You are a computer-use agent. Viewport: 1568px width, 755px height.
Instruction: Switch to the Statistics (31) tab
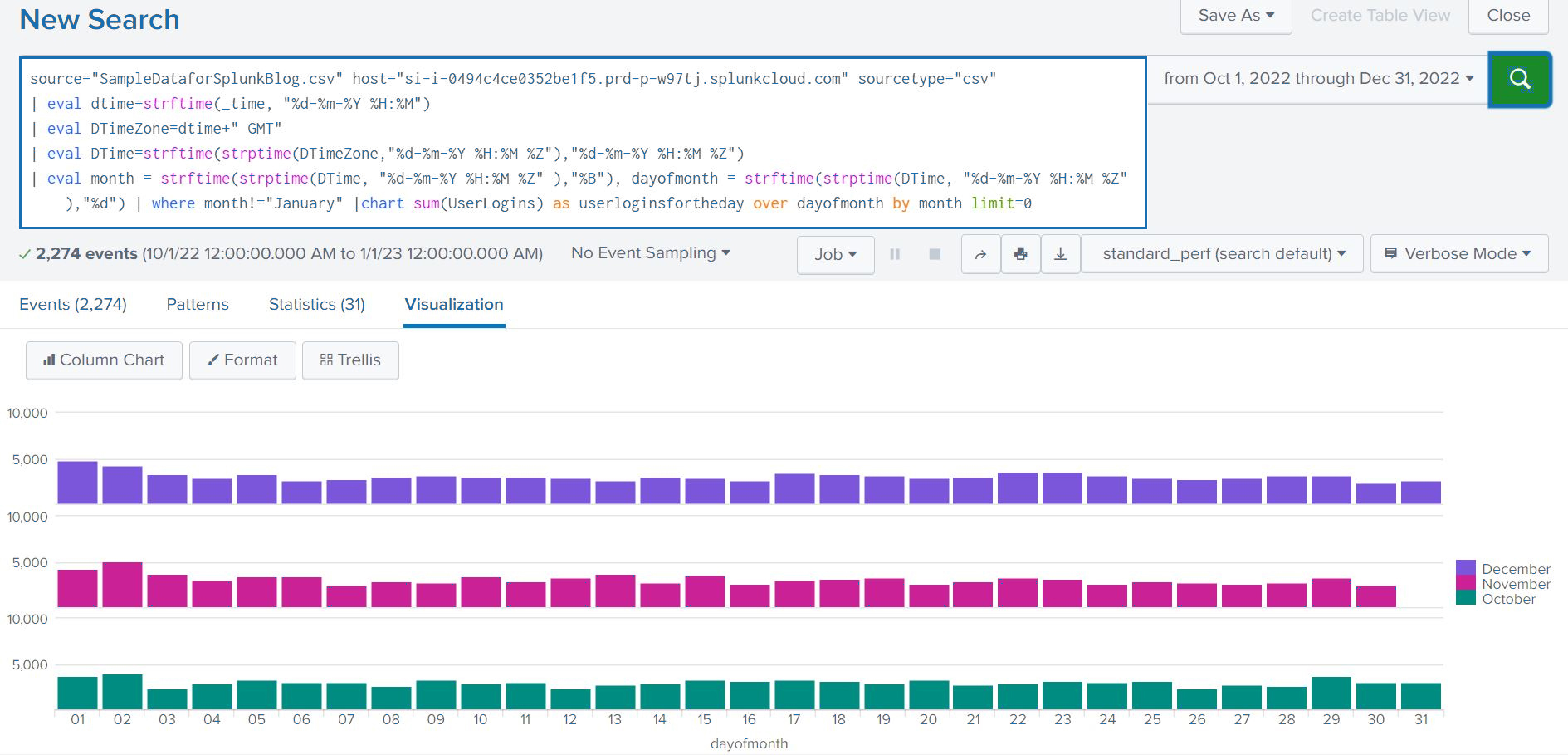[317, 305]
